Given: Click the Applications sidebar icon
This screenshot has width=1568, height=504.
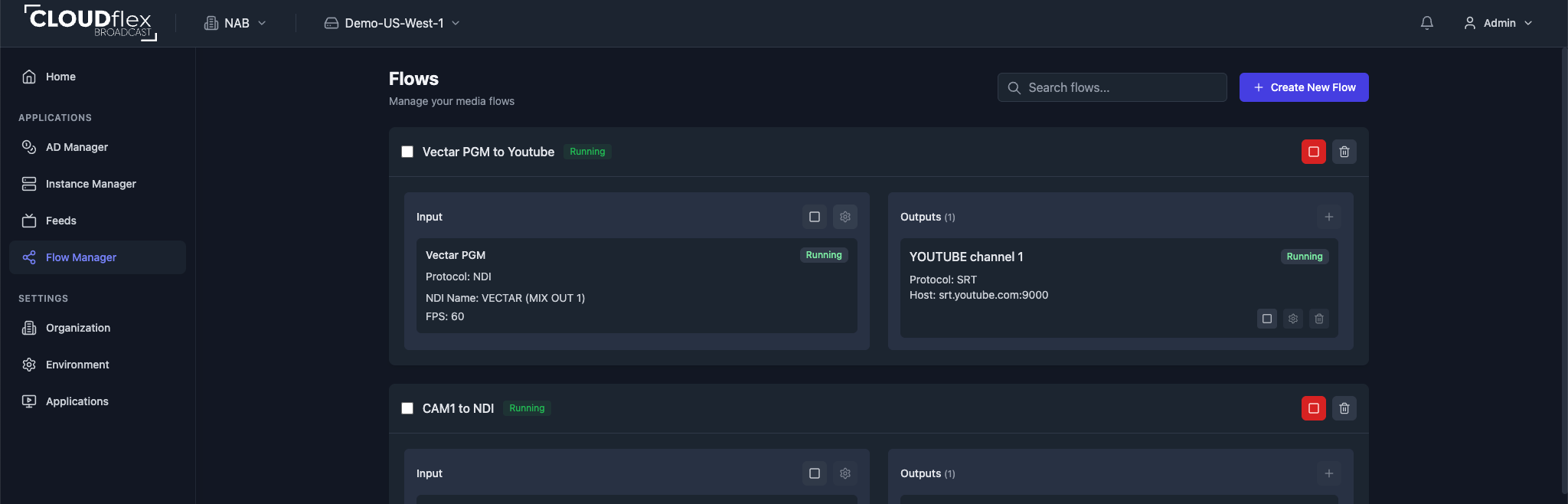Looking at the screenshot, I should click(x=29, y=401).
